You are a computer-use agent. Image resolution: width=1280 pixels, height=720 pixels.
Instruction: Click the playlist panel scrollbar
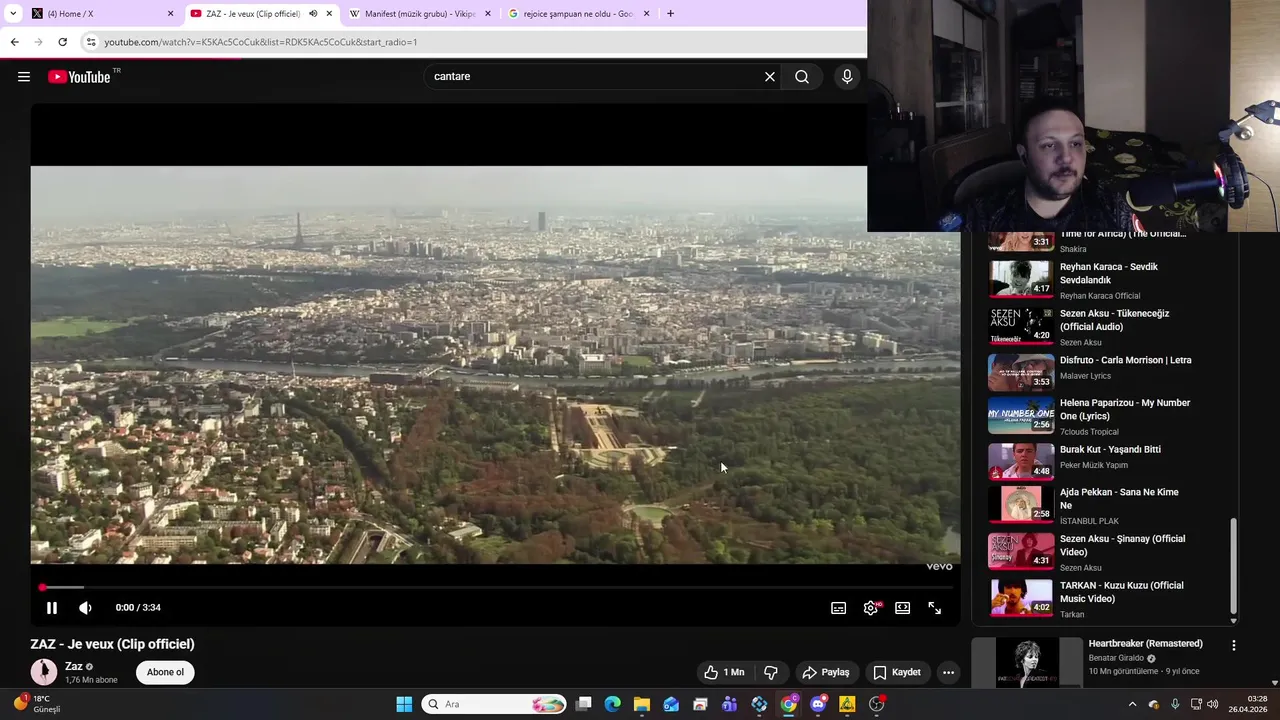coord(1233,565)
